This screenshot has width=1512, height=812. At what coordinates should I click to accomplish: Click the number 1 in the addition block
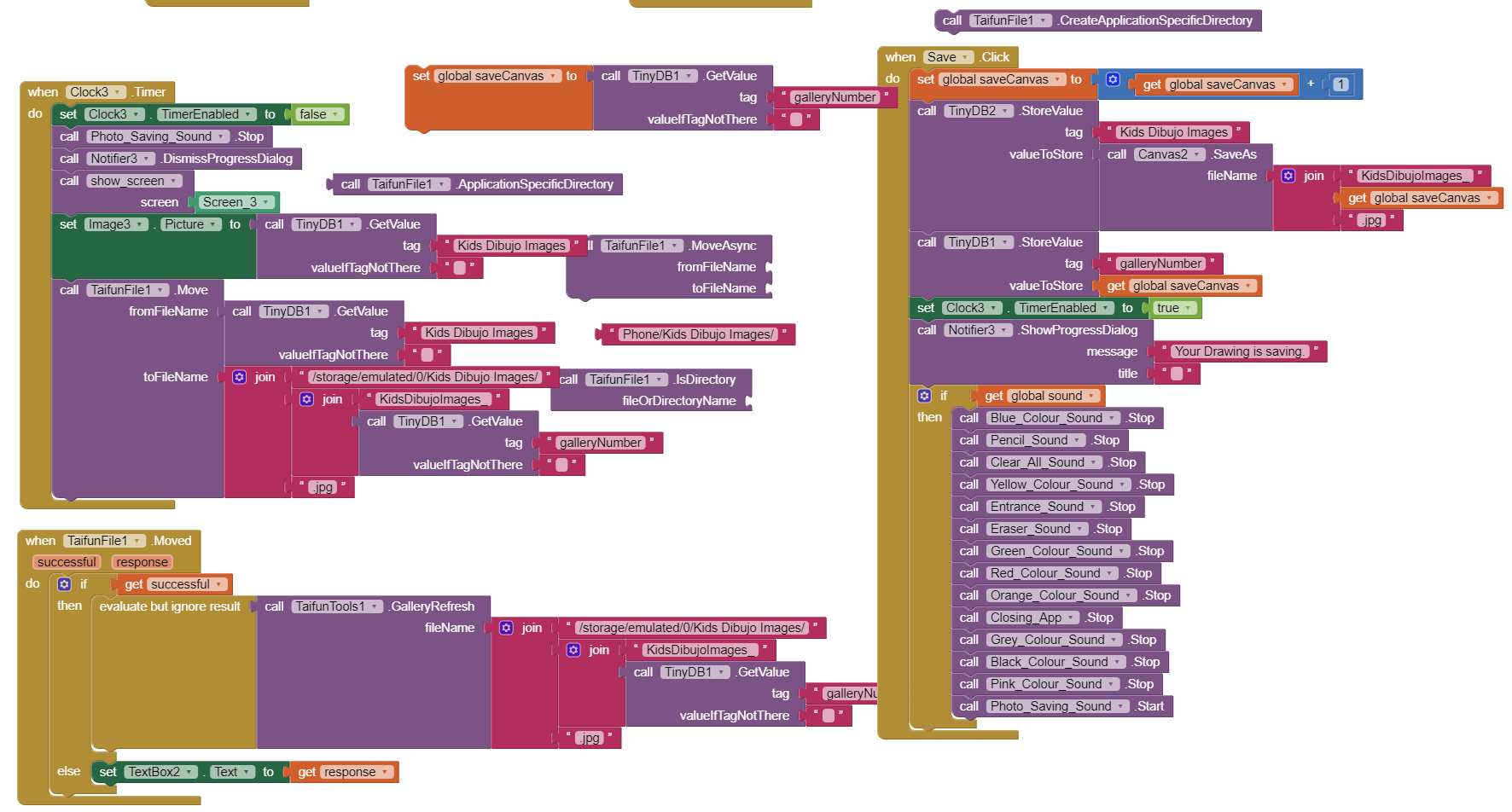1340,84
